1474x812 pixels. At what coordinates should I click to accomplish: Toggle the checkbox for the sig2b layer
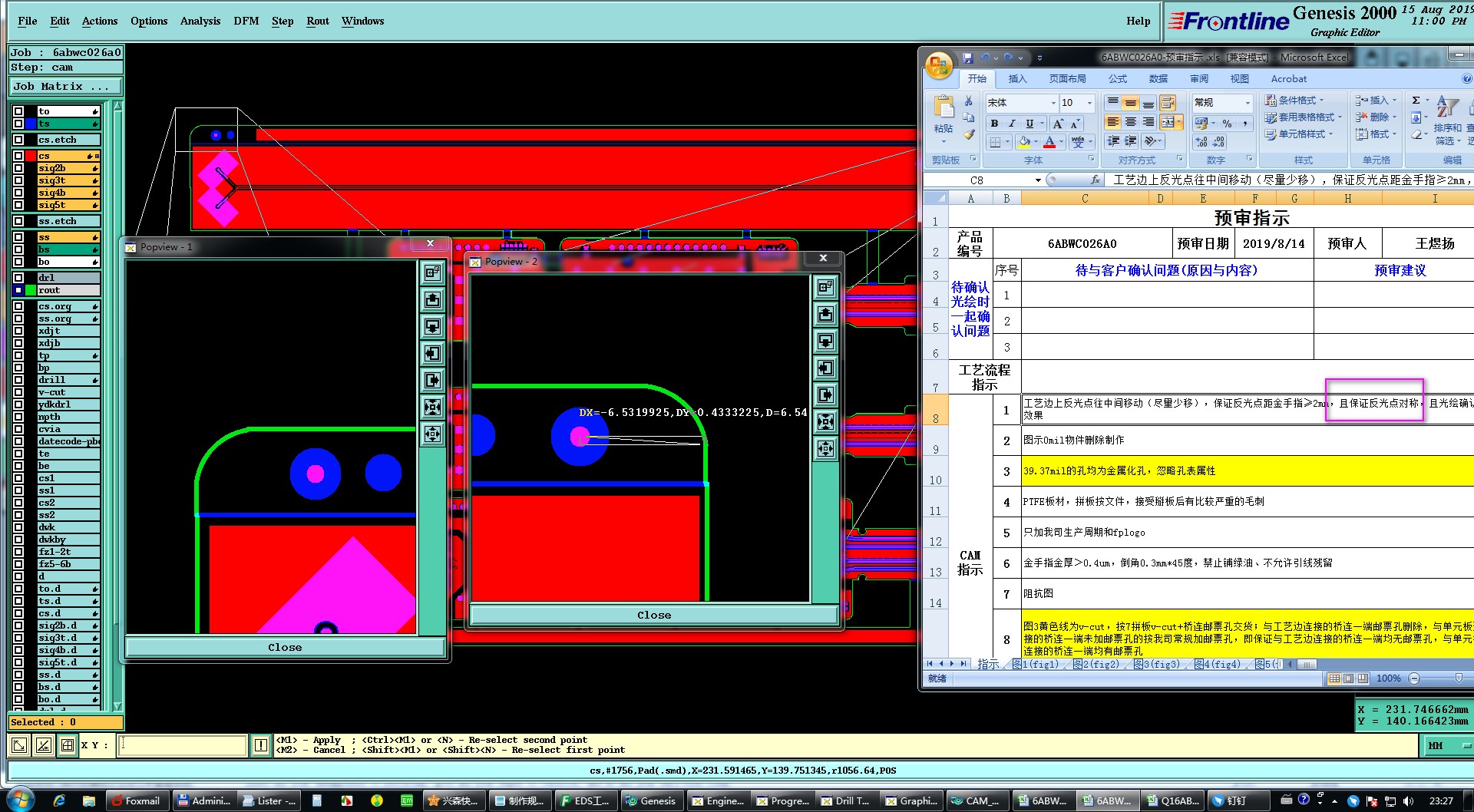[x=18, y=168]
